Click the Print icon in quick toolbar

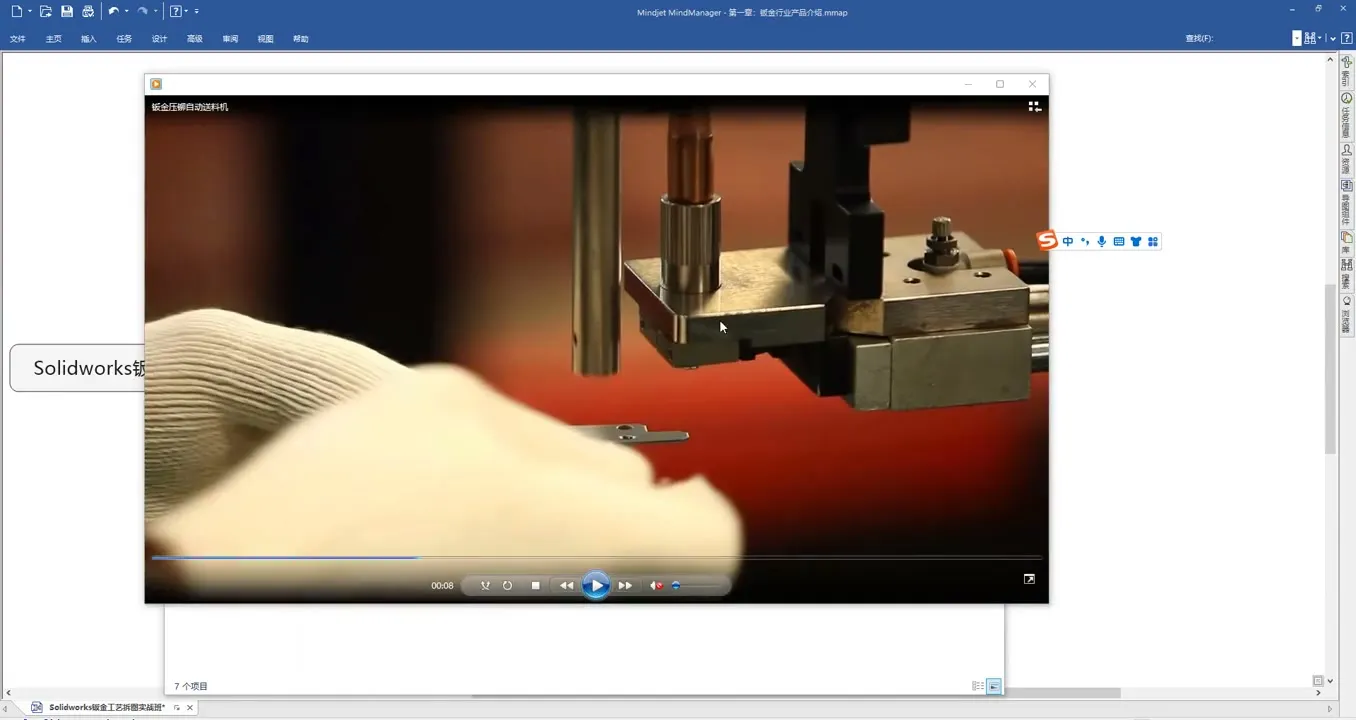88,12
